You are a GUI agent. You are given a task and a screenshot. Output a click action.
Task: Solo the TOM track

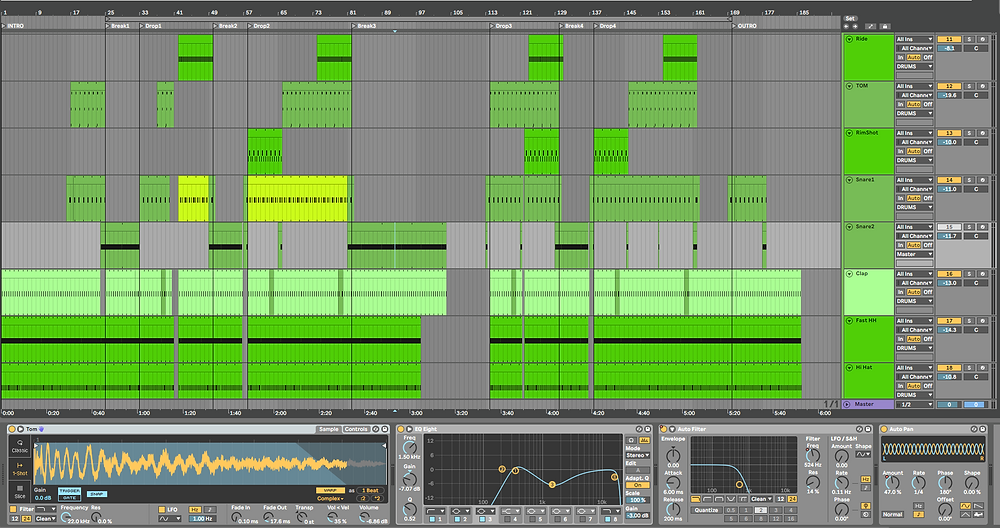969,86
